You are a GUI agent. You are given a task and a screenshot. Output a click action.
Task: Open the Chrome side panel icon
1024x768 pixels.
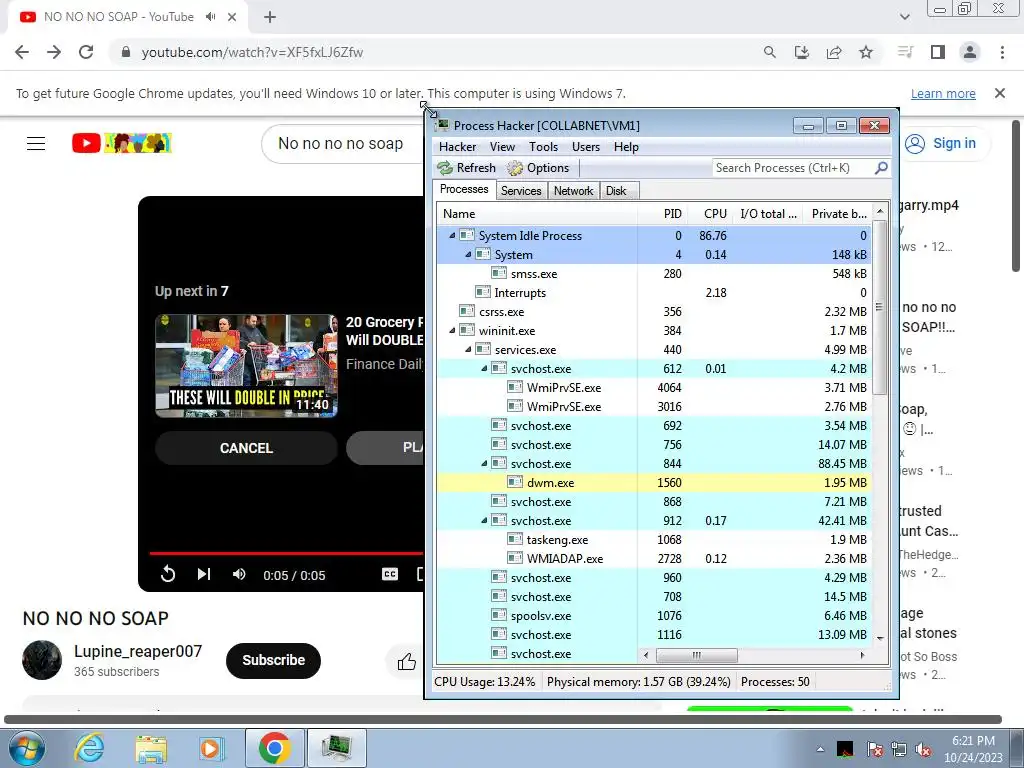(938, 52)
